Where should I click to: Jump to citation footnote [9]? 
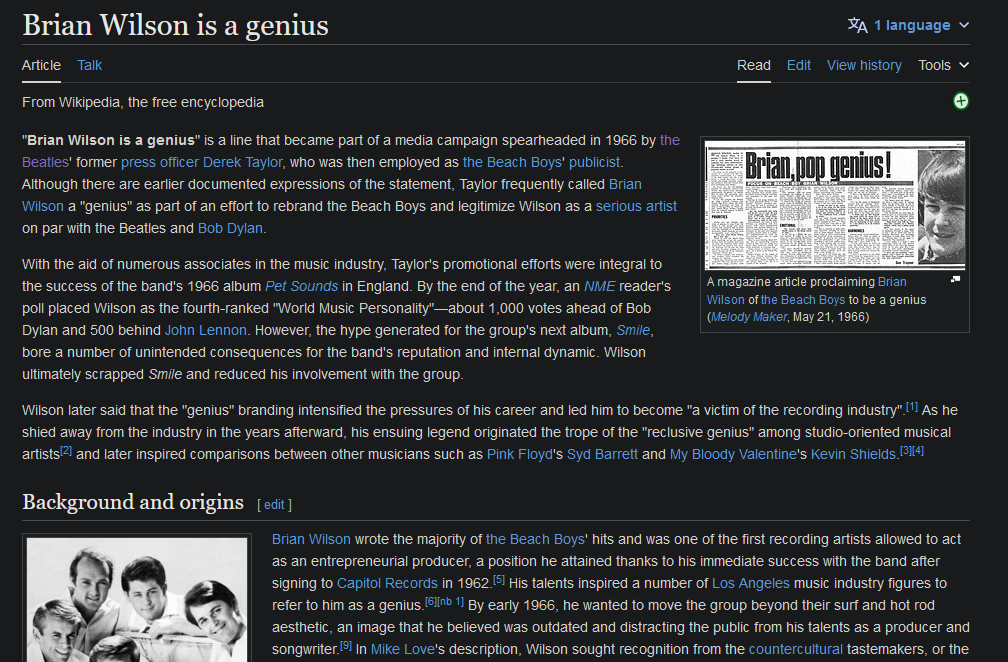pyautogui.click(x=346, y=645)
